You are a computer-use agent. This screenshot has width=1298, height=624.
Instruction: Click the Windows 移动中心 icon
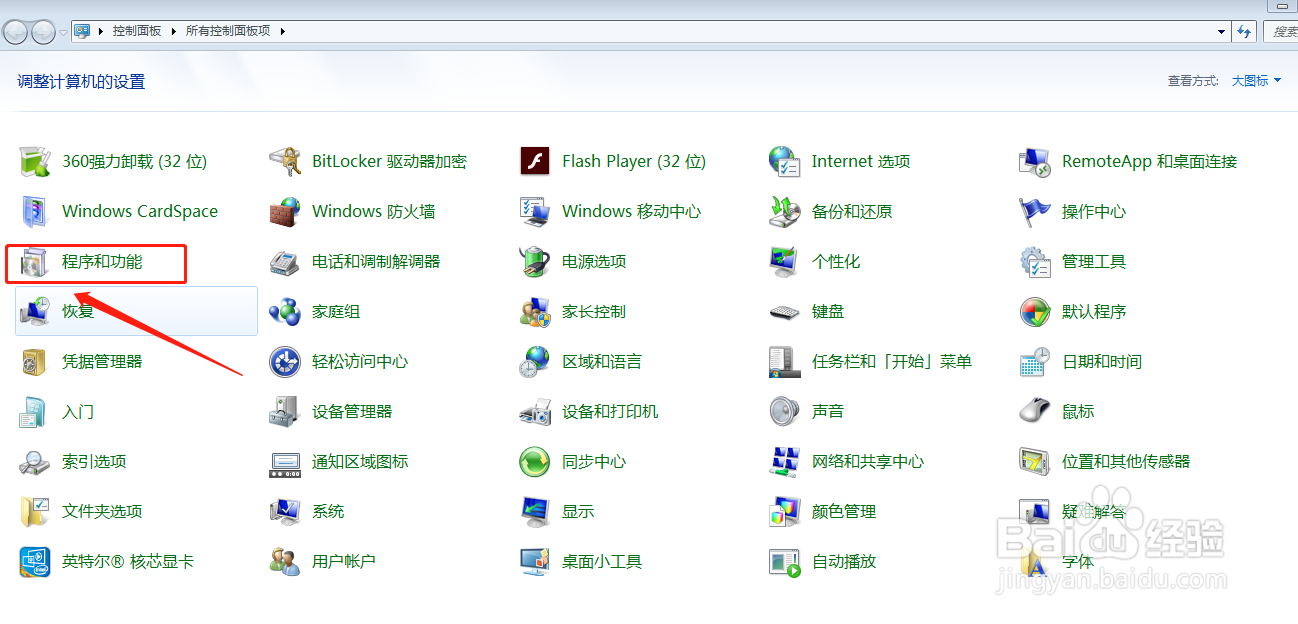click(x=535, y=211)
